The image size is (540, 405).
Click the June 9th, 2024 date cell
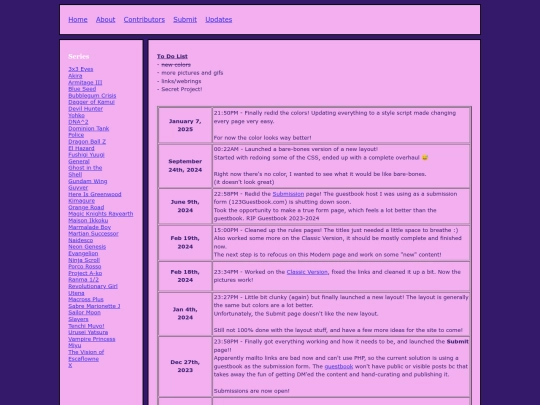click(185, 206)
